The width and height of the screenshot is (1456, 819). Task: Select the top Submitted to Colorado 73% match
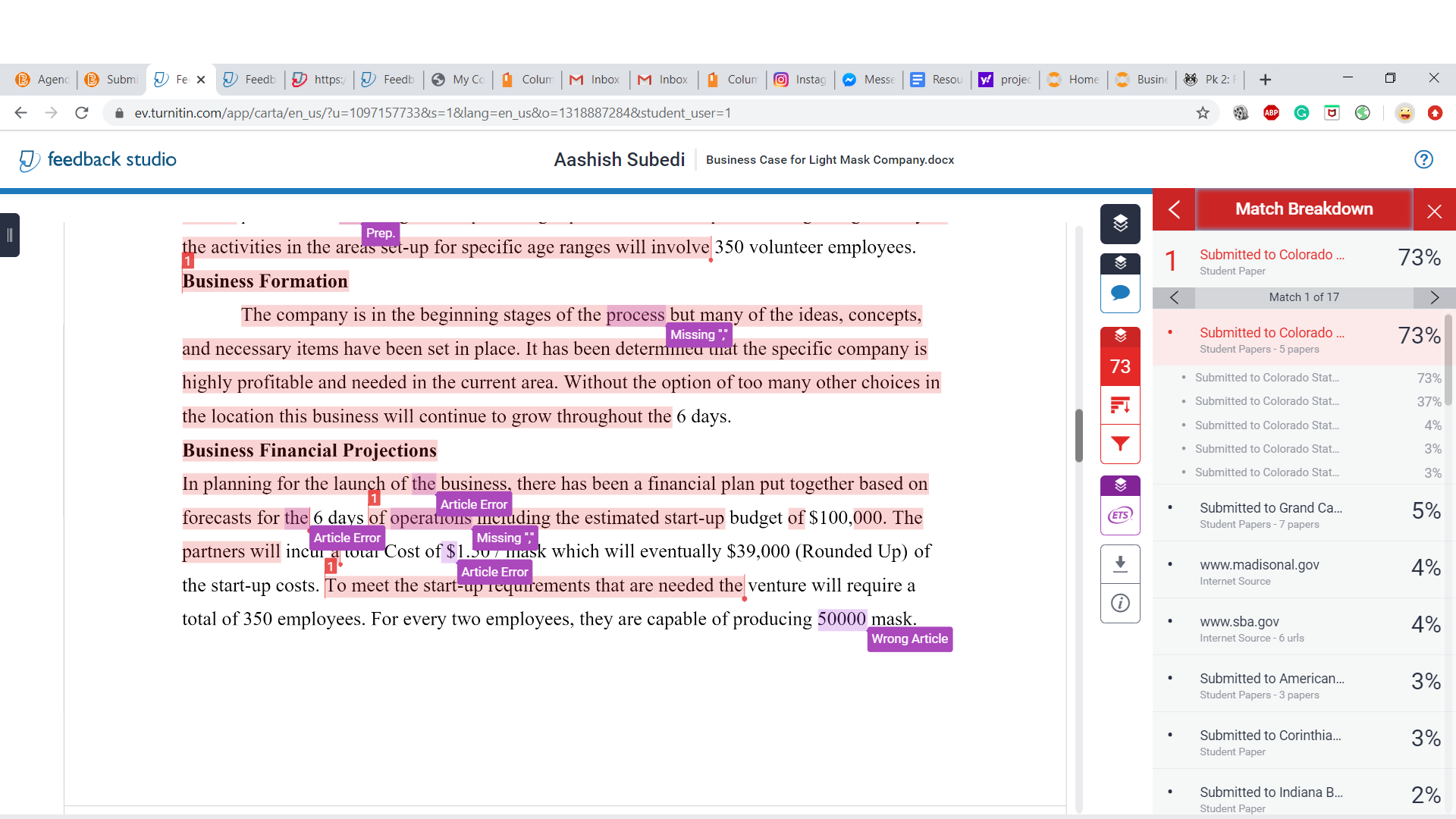pyautogui.click(x=1303, y=260)
